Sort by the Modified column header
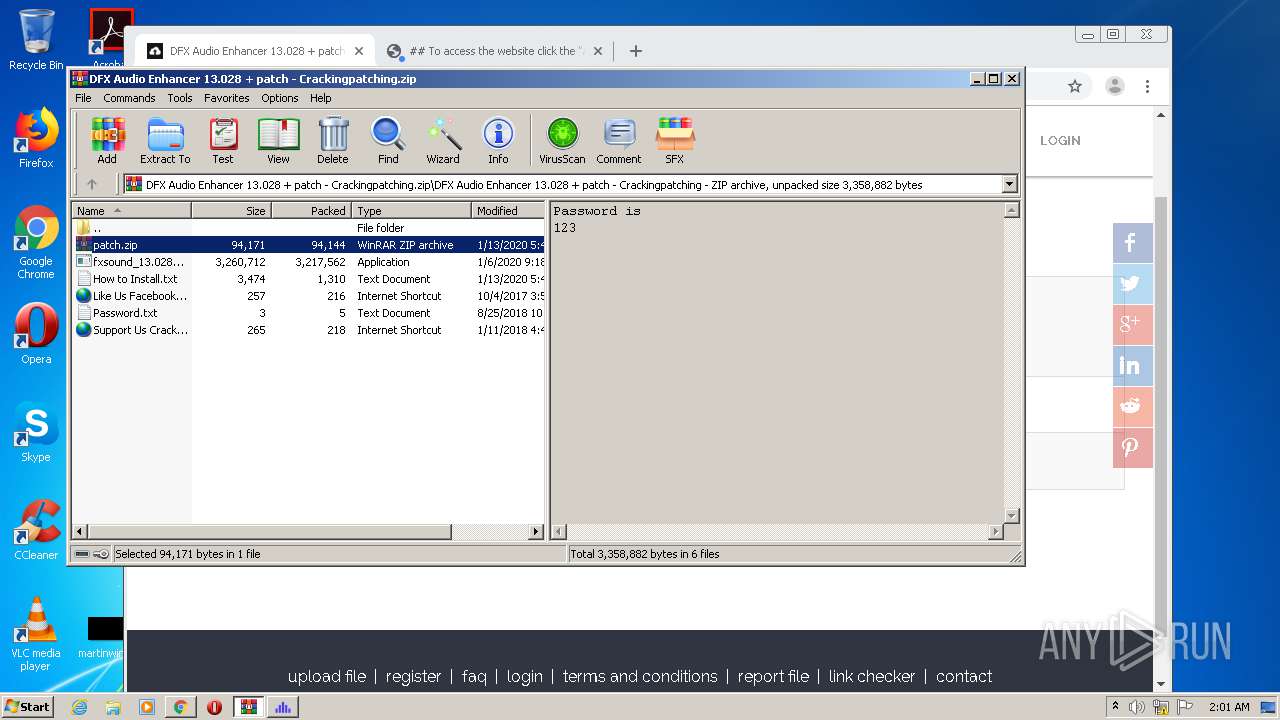This screenshot has width=1280, height=720. 508,211
